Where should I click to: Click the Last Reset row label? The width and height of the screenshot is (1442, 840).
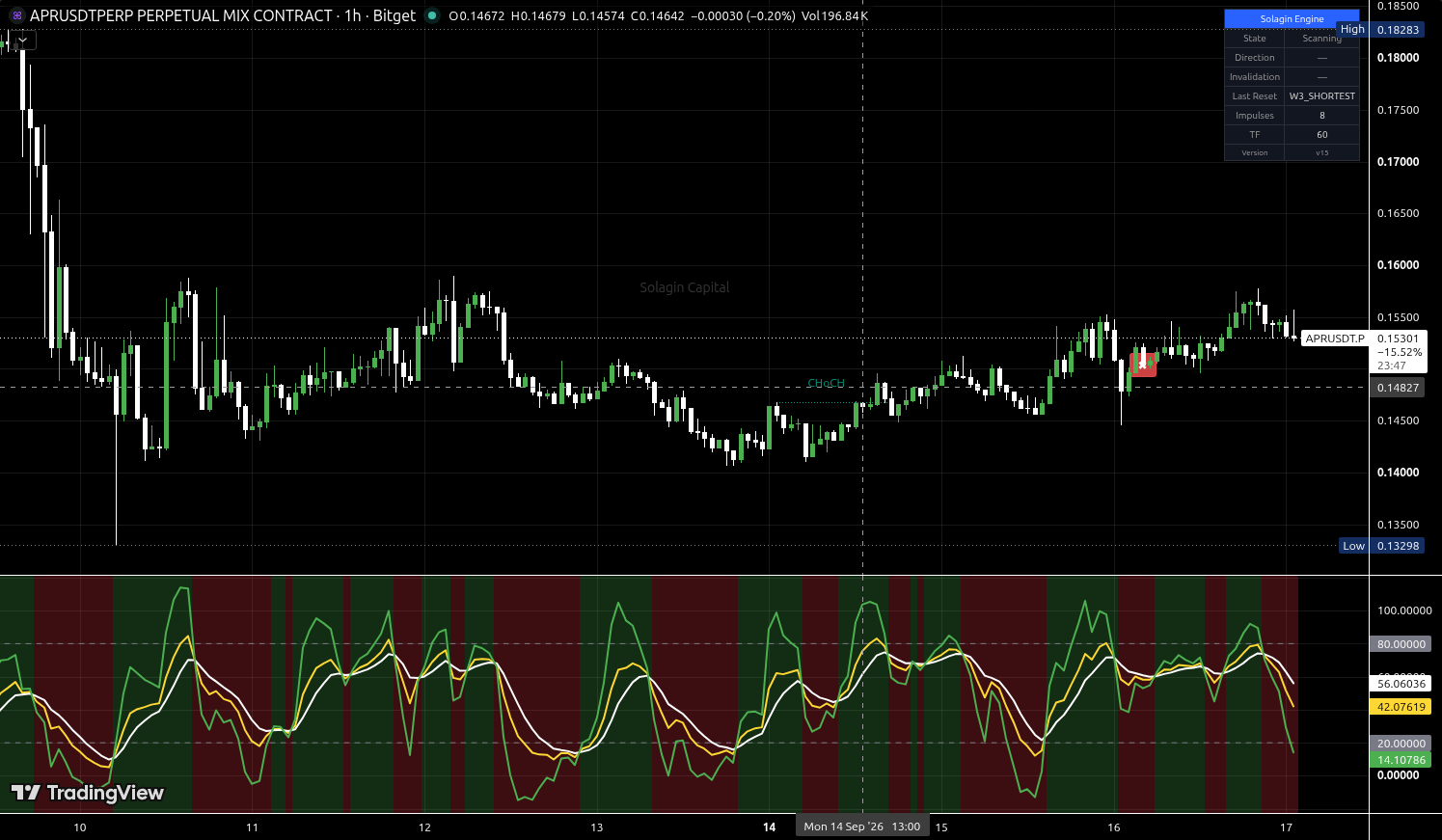coord(1254,96)
